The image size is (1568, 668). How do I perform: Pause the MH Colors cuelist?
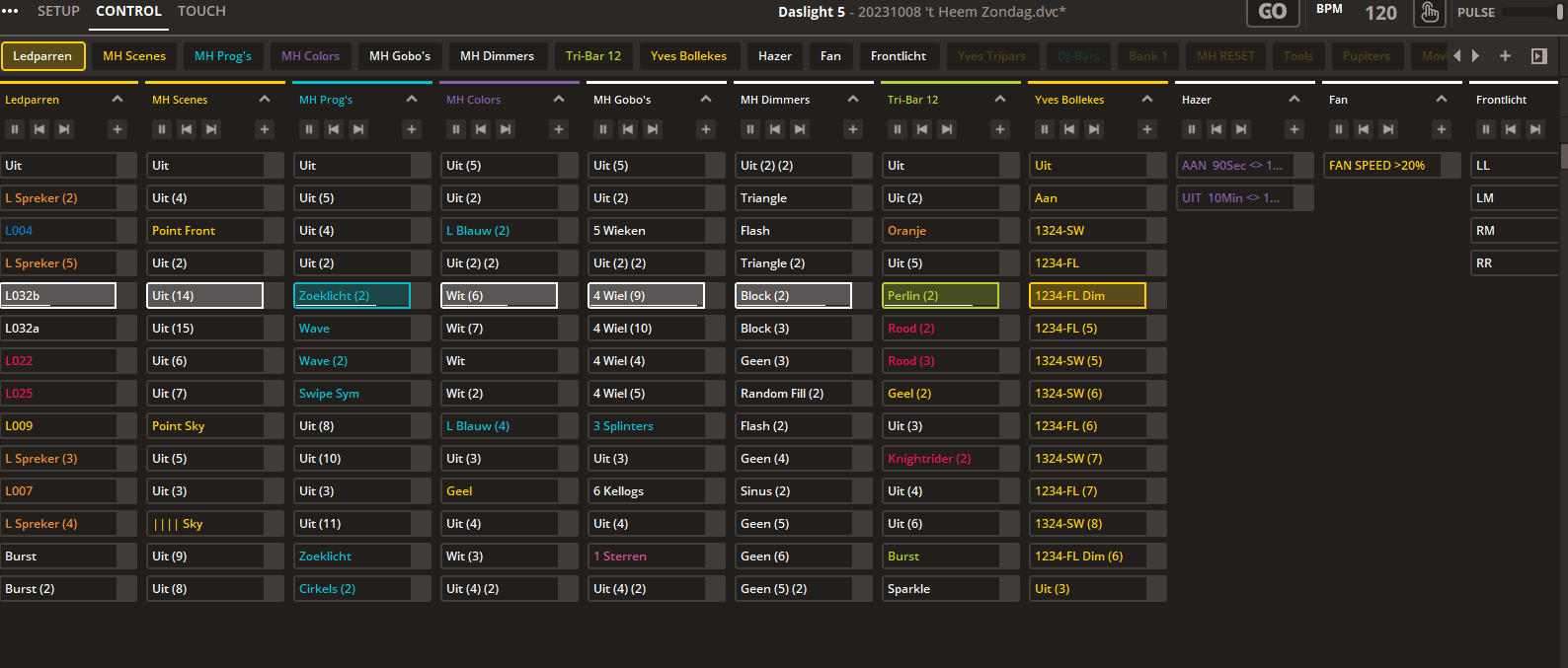pyautogui.click(x=456, y=129)
